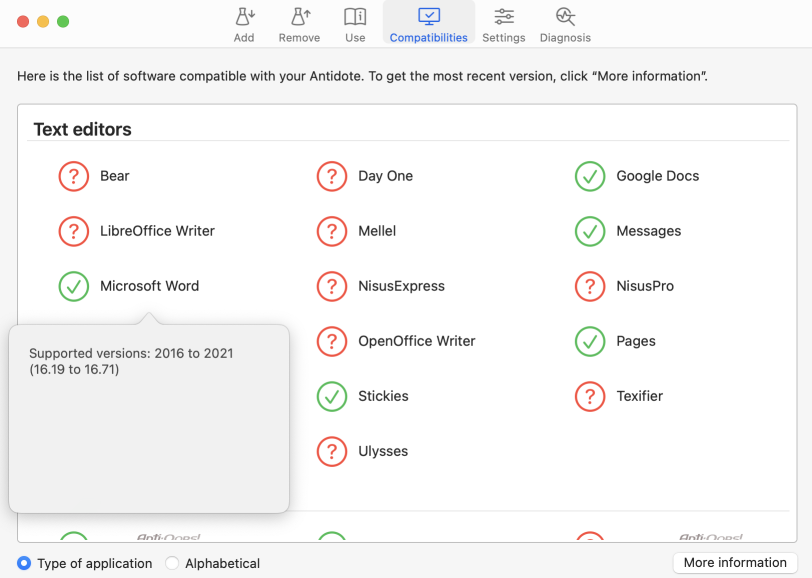Click the green check next to Microsoft Word
The height and width of the screenshot is (578, 812).
pos(73,286)
